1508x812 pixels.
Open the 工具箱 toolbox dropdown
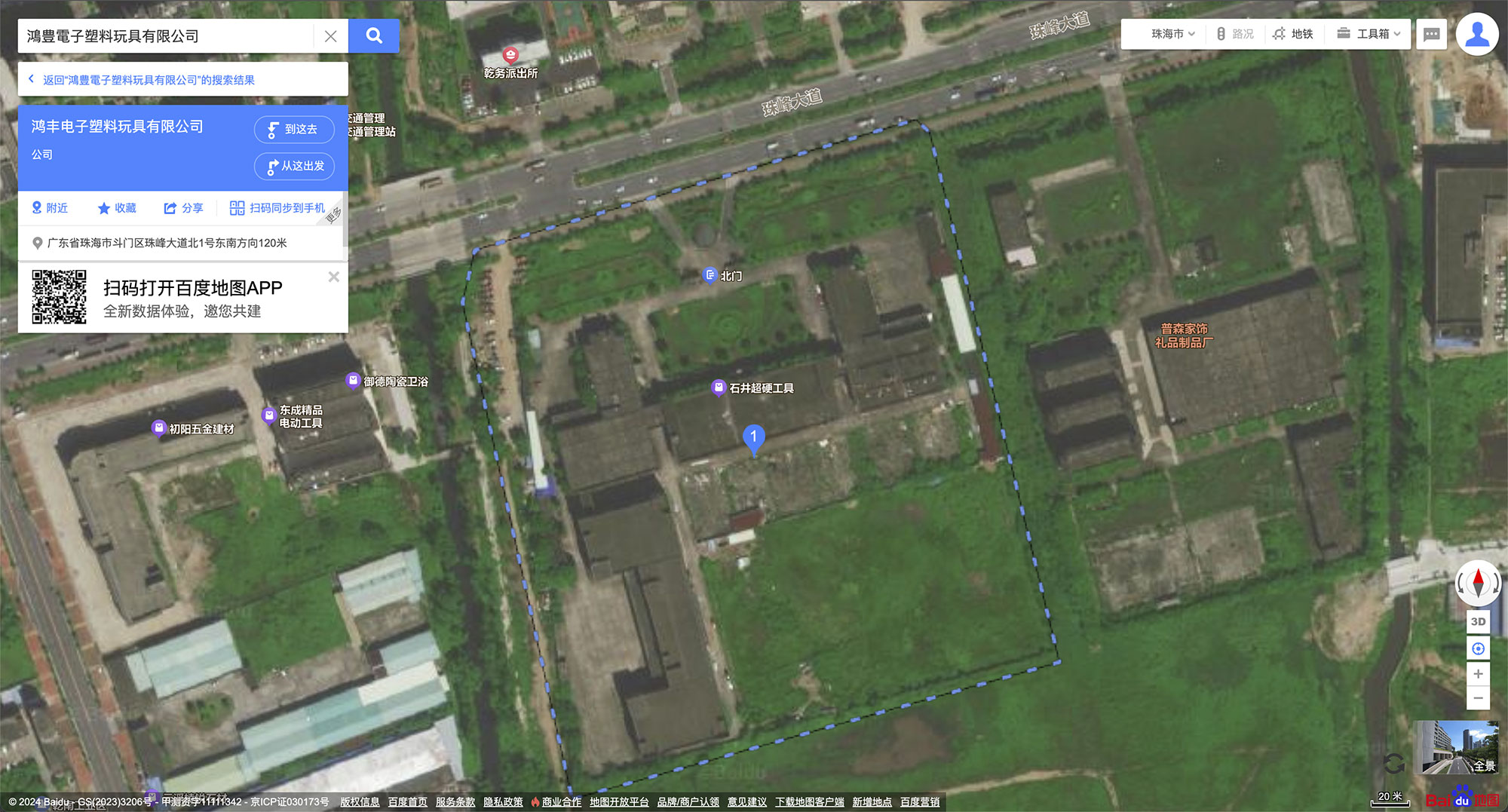click(1369, 34)
